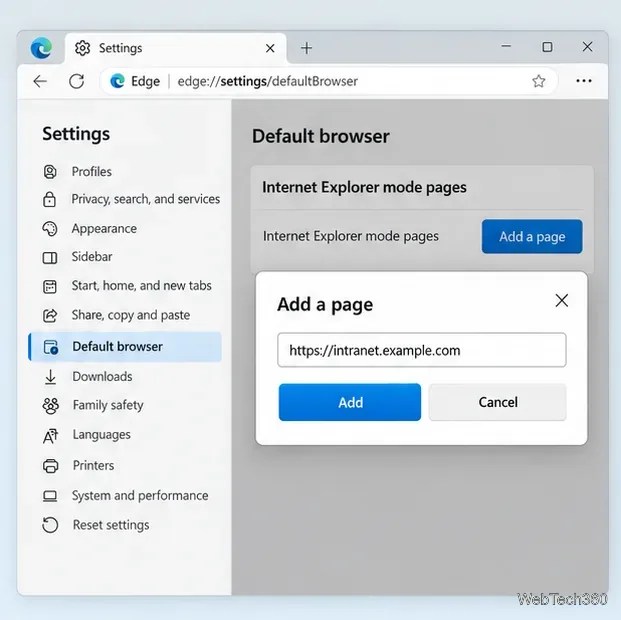This screenshot has height=620, width=621.
Task: Open Sidebar settings
Action: (x=92, y=257)
